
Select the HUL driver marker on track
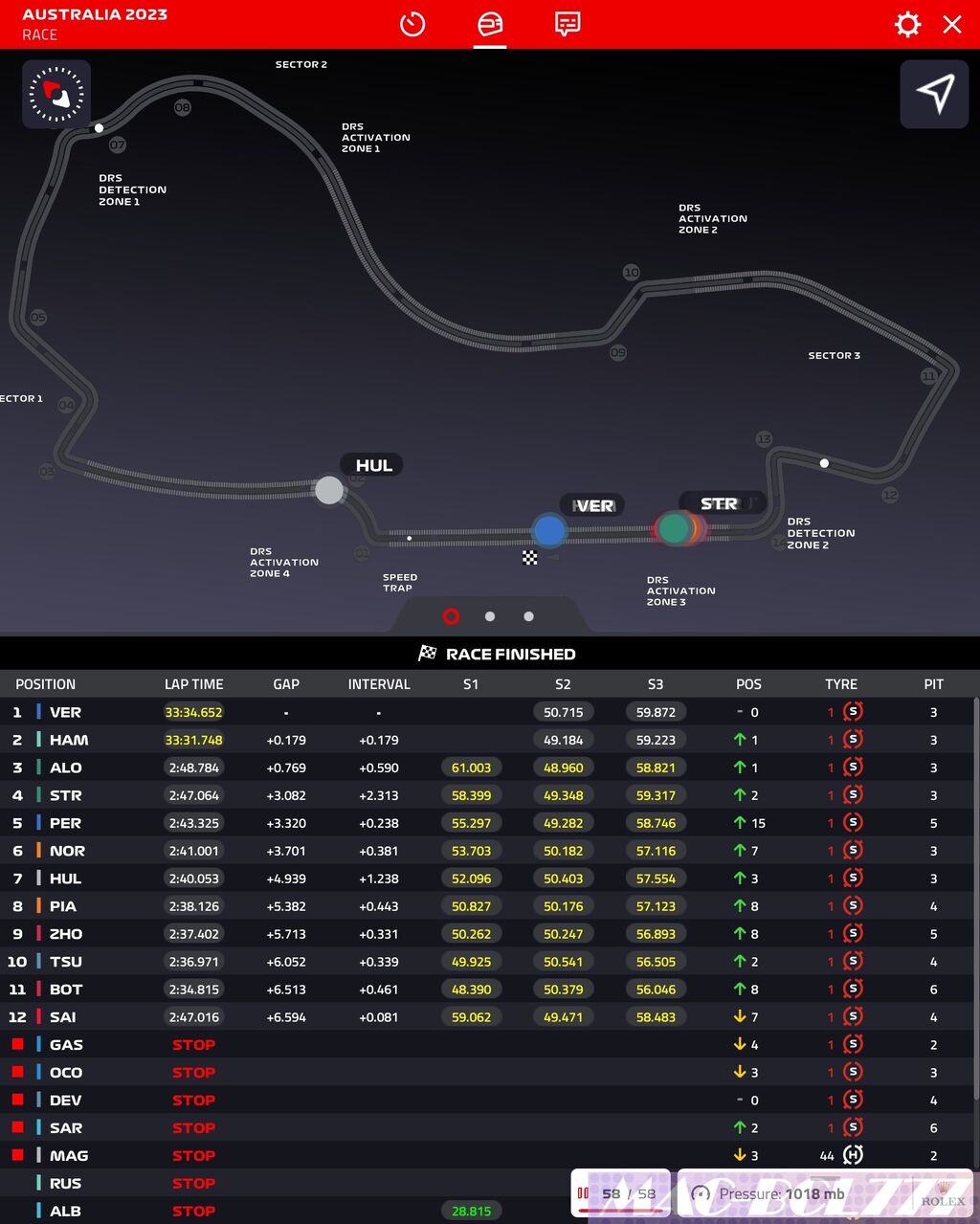click(329, 490)
